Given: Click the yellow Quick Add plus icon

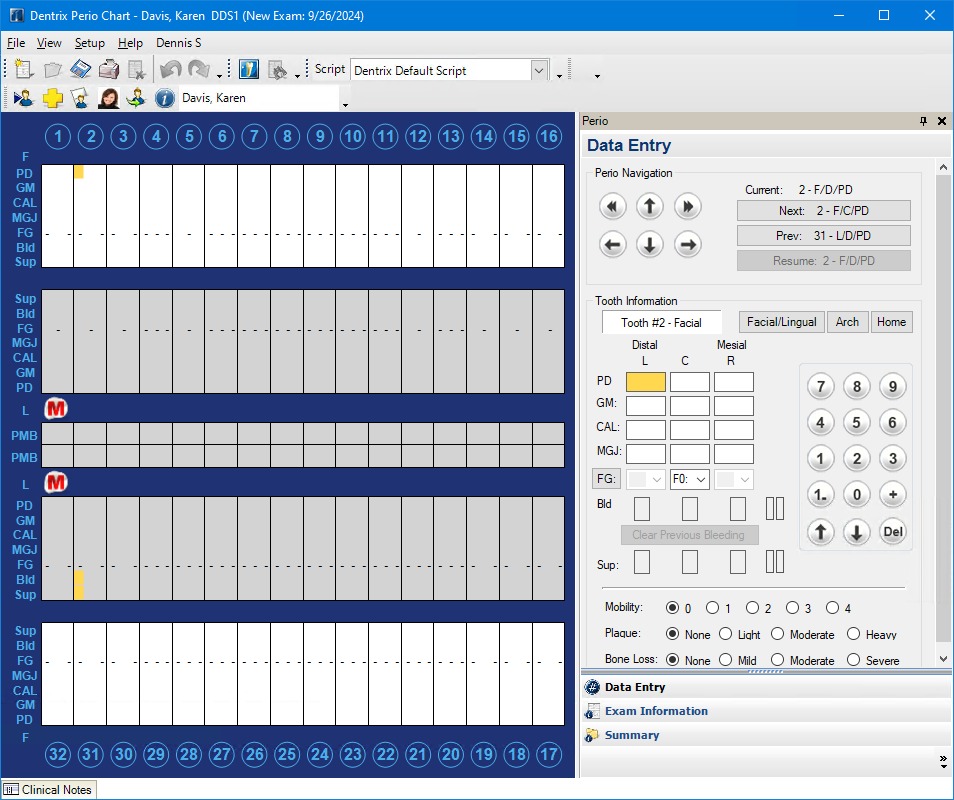Looking at the screenshot, I should [52, 97].
